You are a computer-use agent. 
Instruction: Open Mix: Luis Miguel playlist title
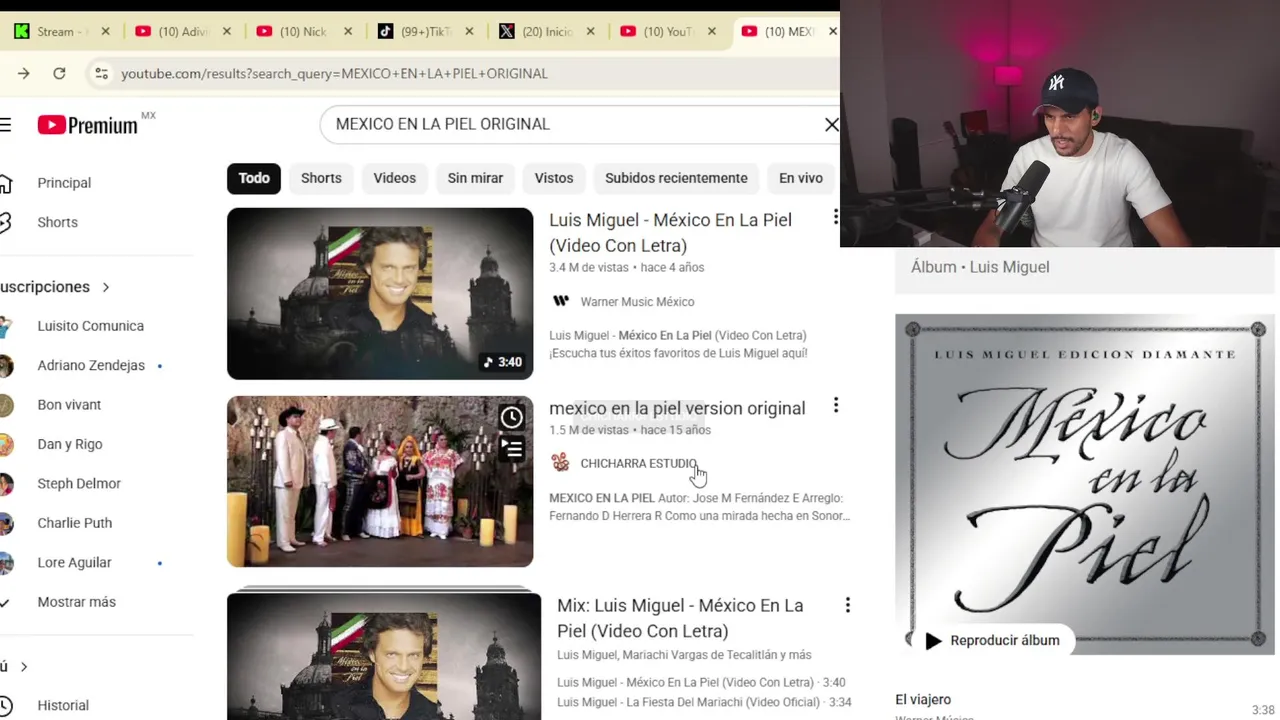680,618
